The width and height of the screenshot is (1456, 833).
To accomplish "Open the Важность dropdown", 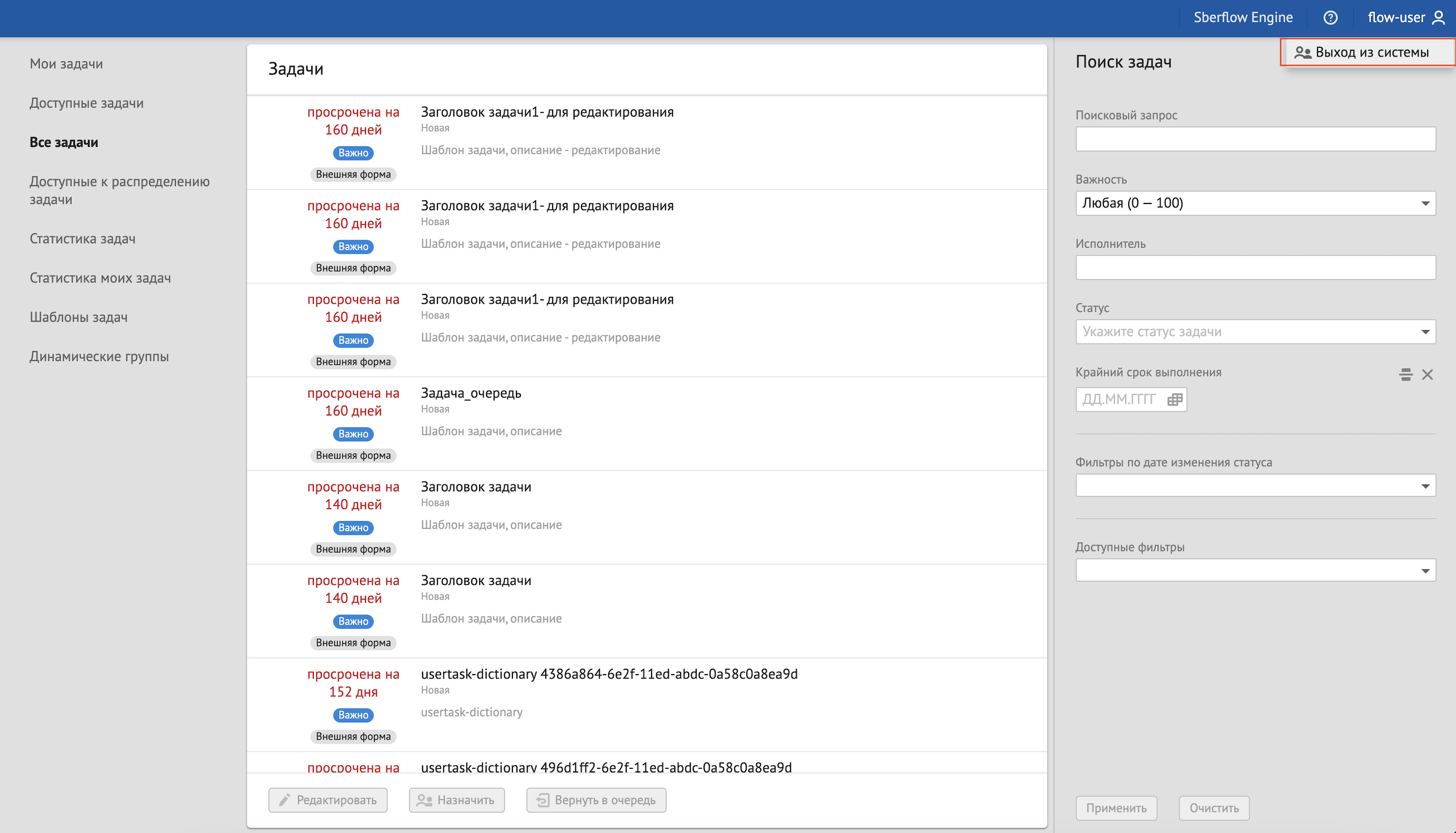I will [1255, 203].
